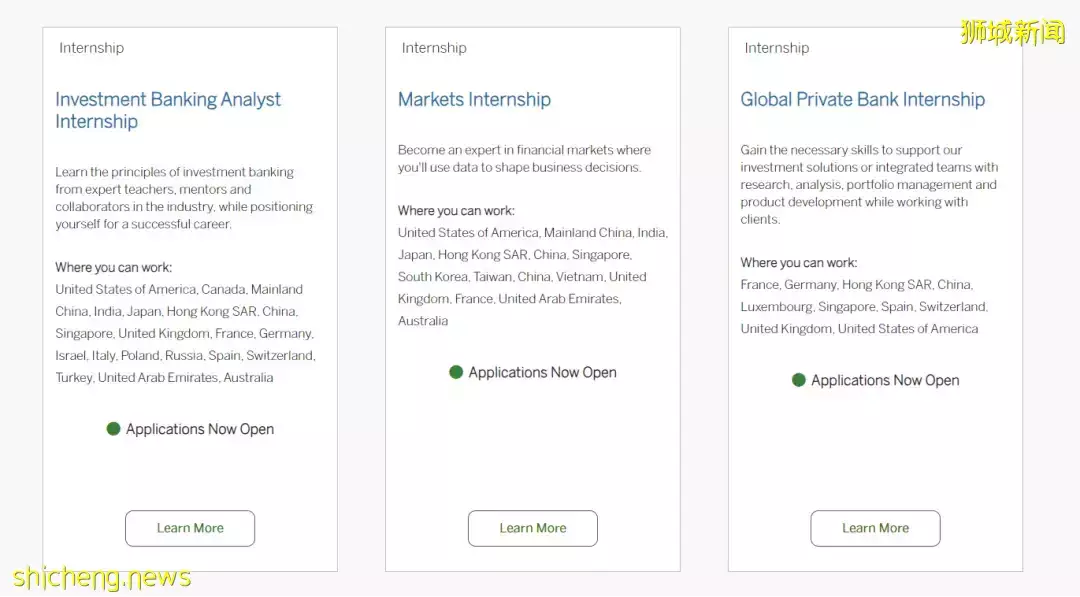This screenshot has height=597, width=1080.
Task: Click Applications Now Open under Markets Internship
Action: point(542,372)
